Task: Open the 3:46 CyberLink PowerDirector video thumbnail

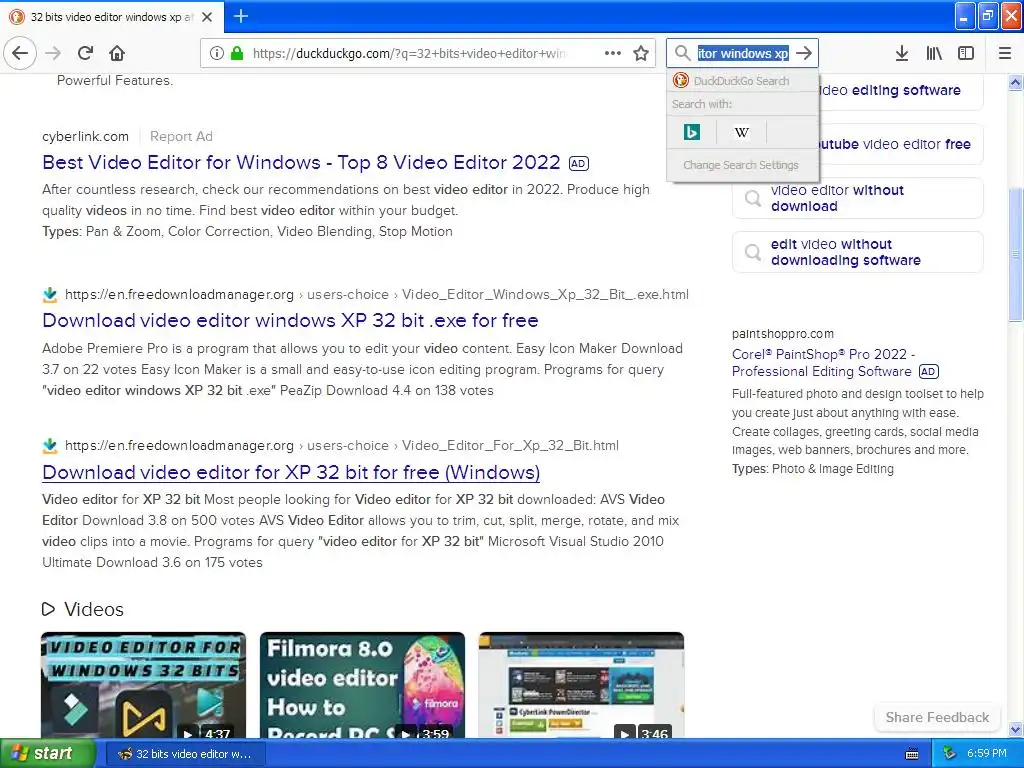Action: (581, 685)
